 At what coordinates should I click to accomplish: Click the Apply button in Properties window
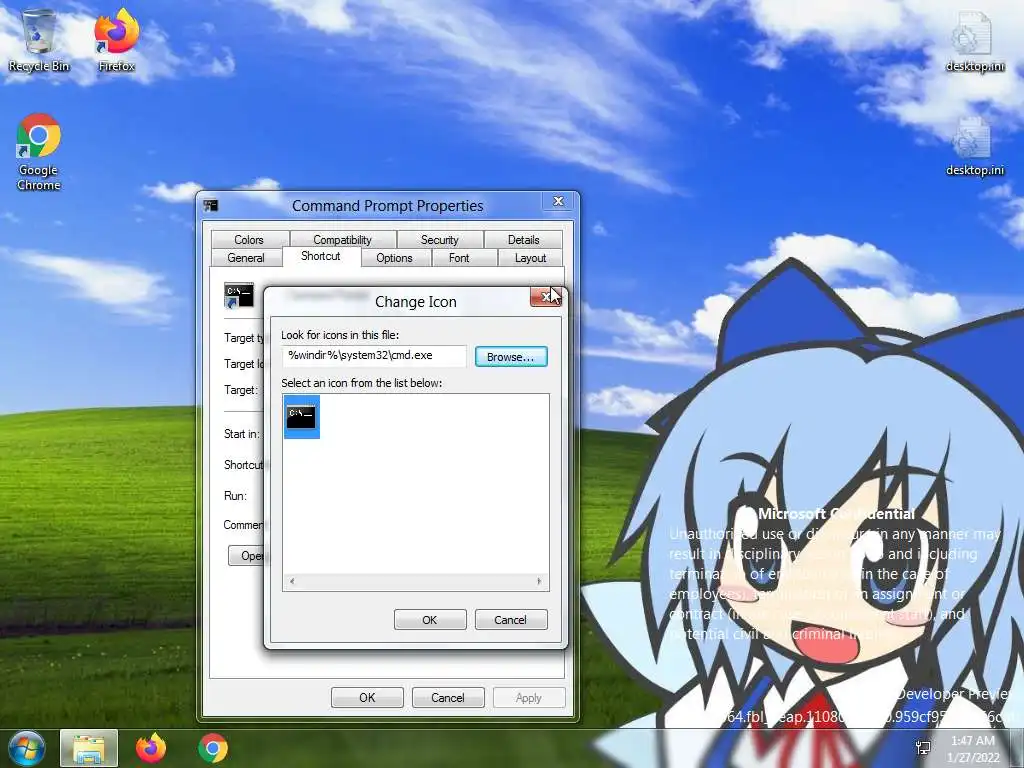pyautogui.click(x=529, y=697)
